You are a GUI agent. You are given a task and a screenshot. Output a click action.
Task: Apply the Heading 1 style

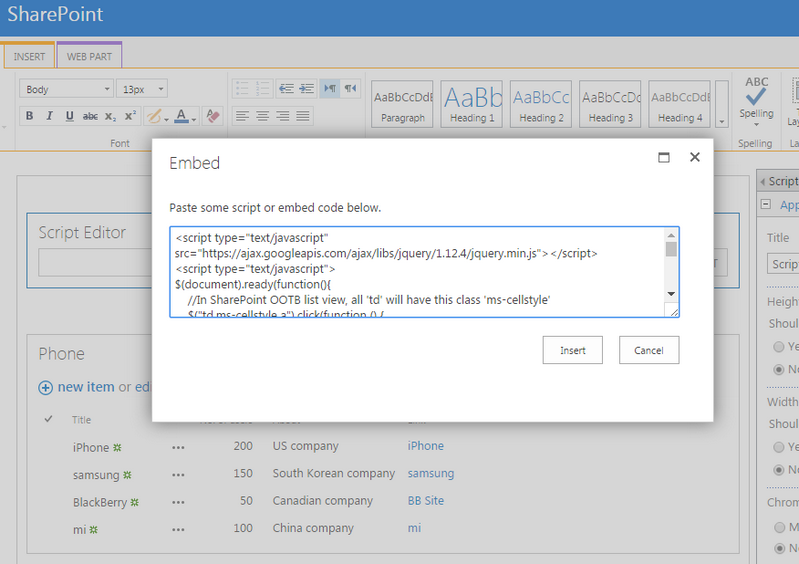click(471, 104)
